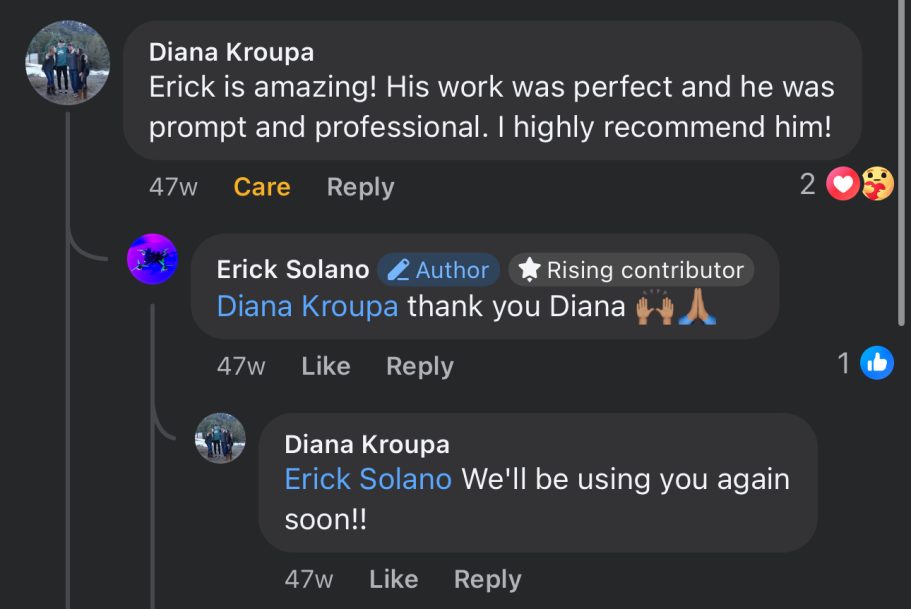
Task: Click the blue Erick Solano mention
Action: [368, 479]
